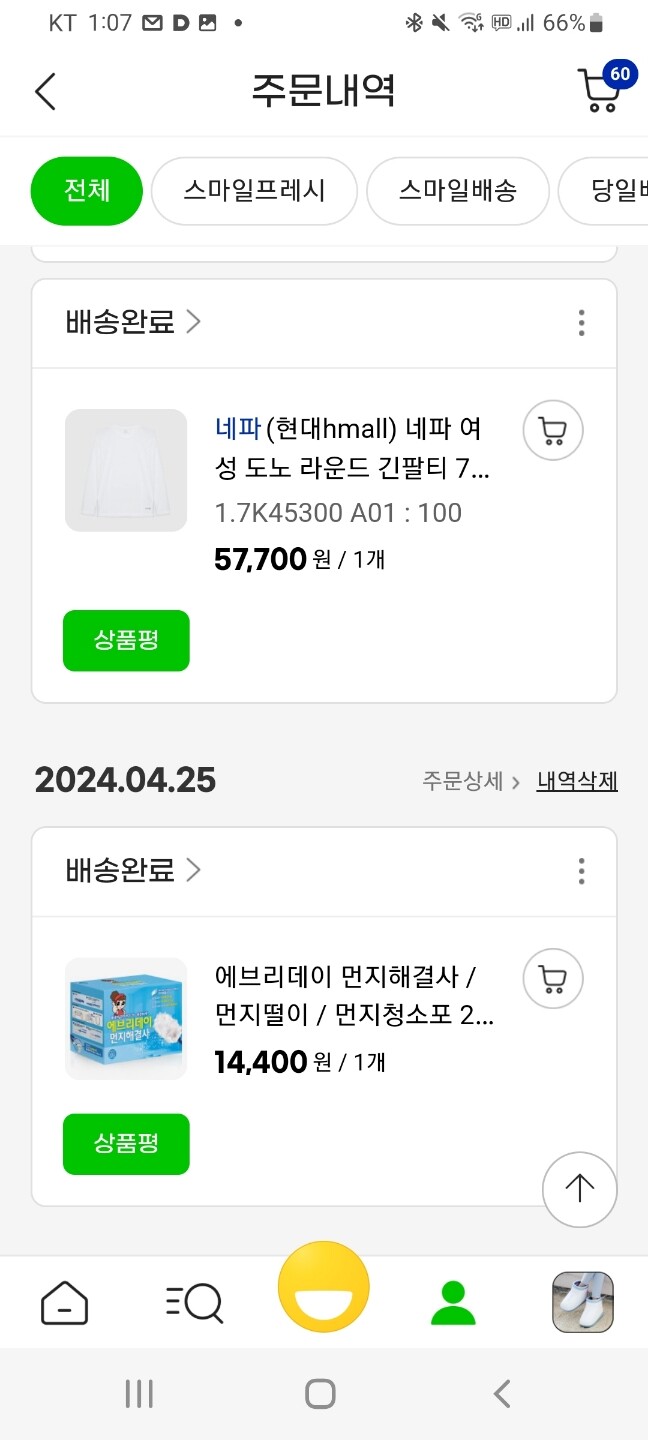Go back using the top-left arrow
The height and width of the screenshot is (1440, 648).
(40, 91)
